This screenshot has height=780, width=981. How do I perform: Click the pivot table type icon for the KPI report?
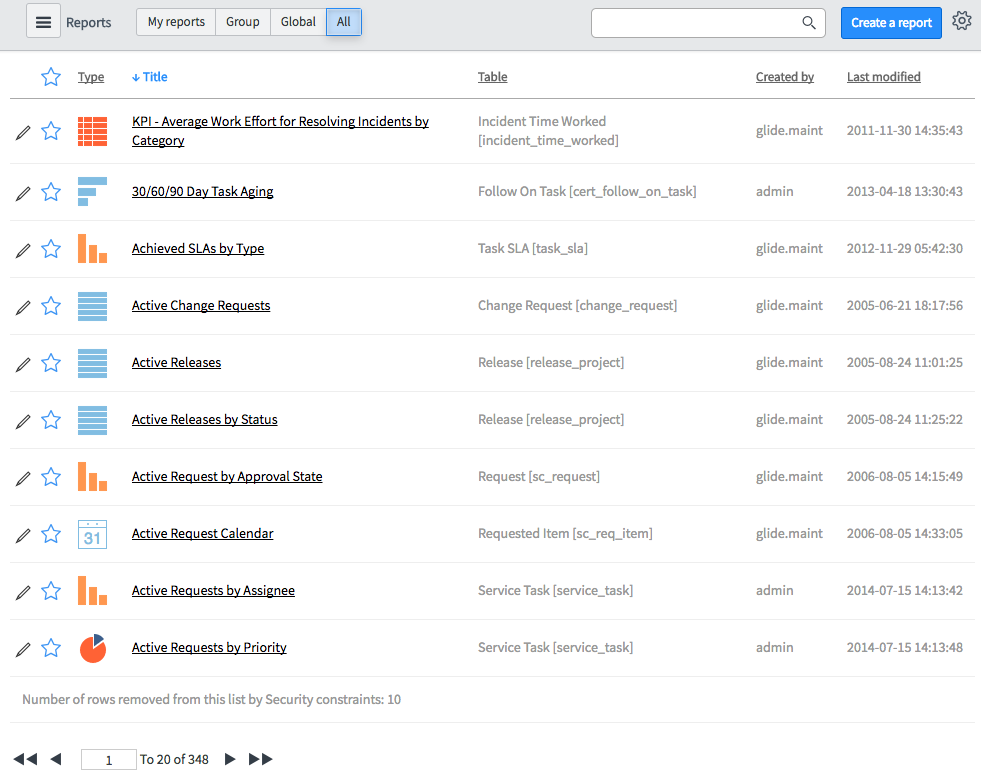click(93, 131)
